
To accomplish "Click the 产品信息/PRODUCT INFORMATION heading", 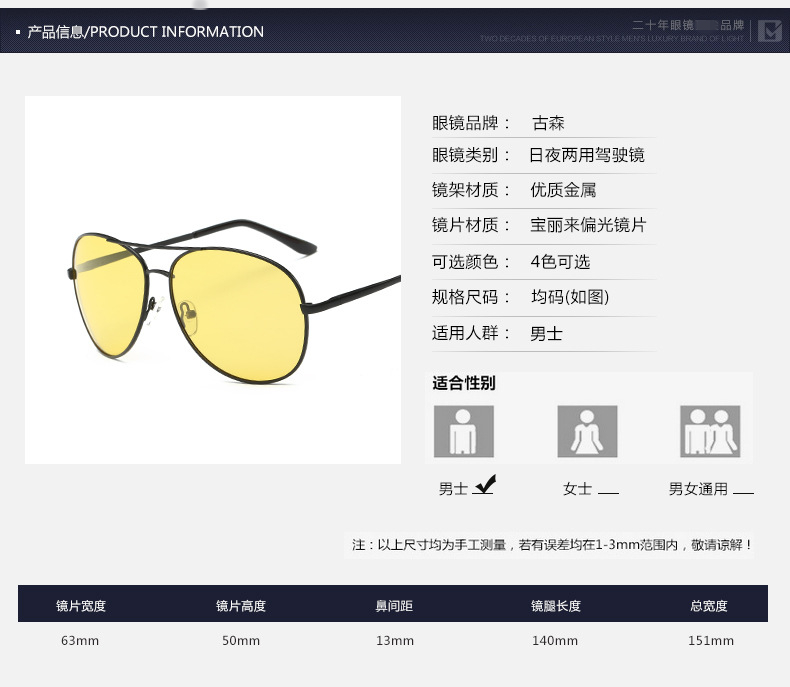I will pos(145,32).
